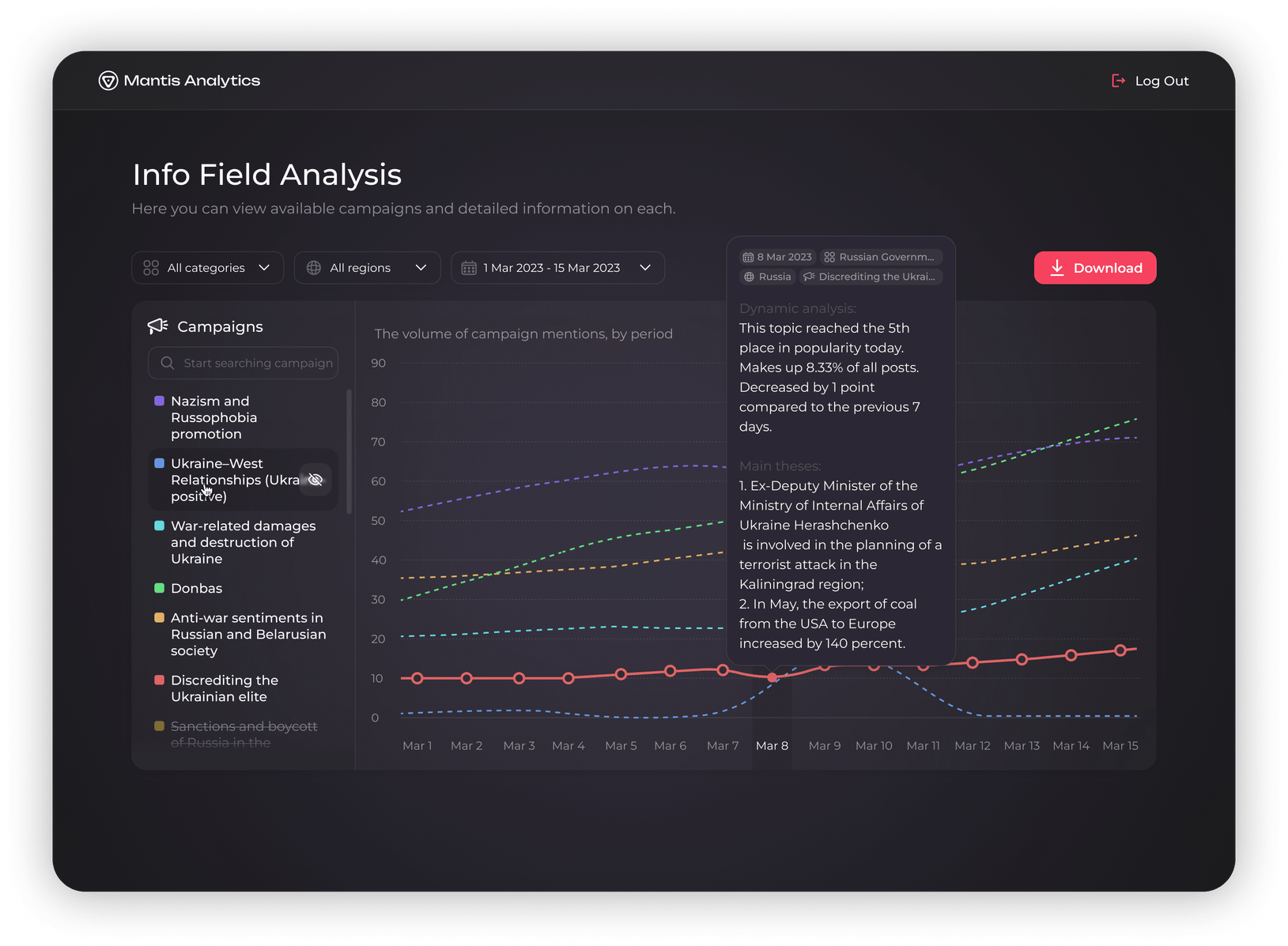Click the Mantis Analytics shield logo
1288x946 pixels.
pos(108,80)
